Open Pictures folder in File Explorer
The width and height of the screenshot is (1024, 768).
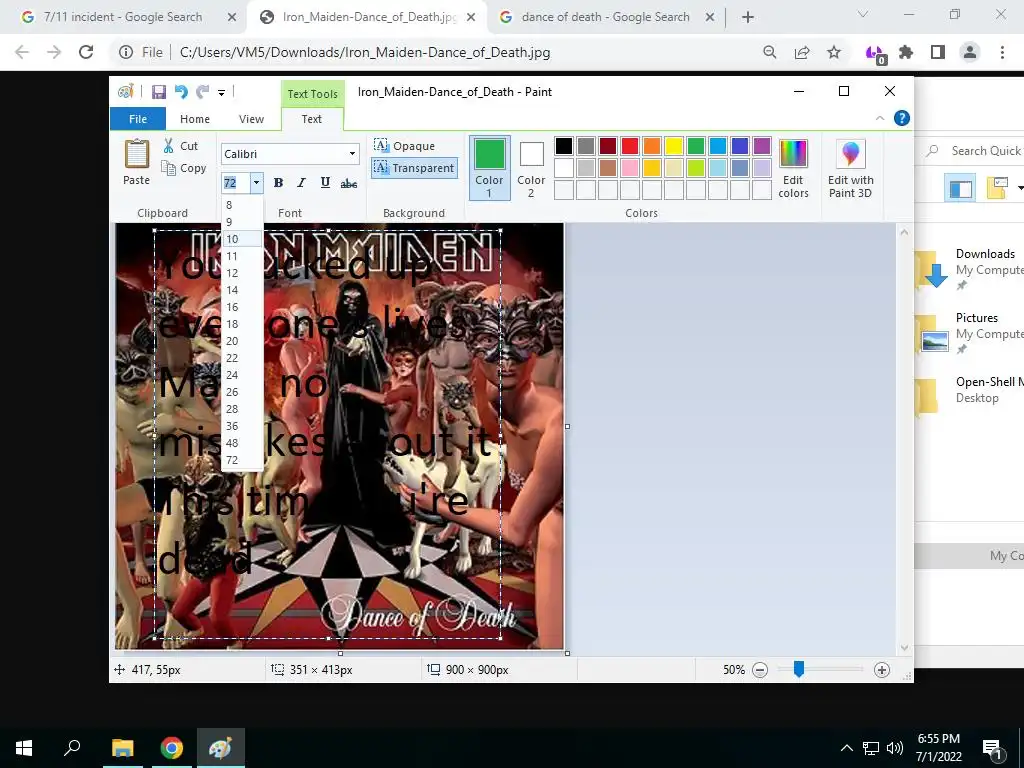click(968, 333)
